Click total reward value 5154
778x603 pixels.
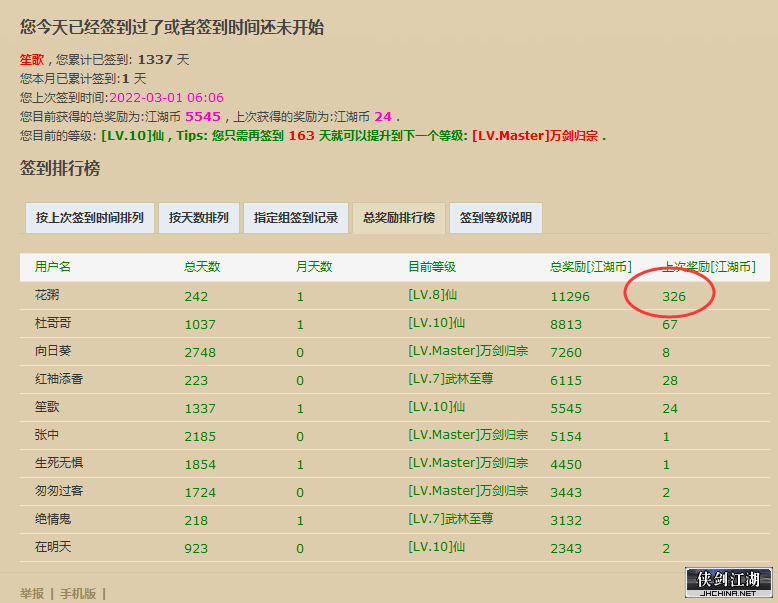coord(566,437)
